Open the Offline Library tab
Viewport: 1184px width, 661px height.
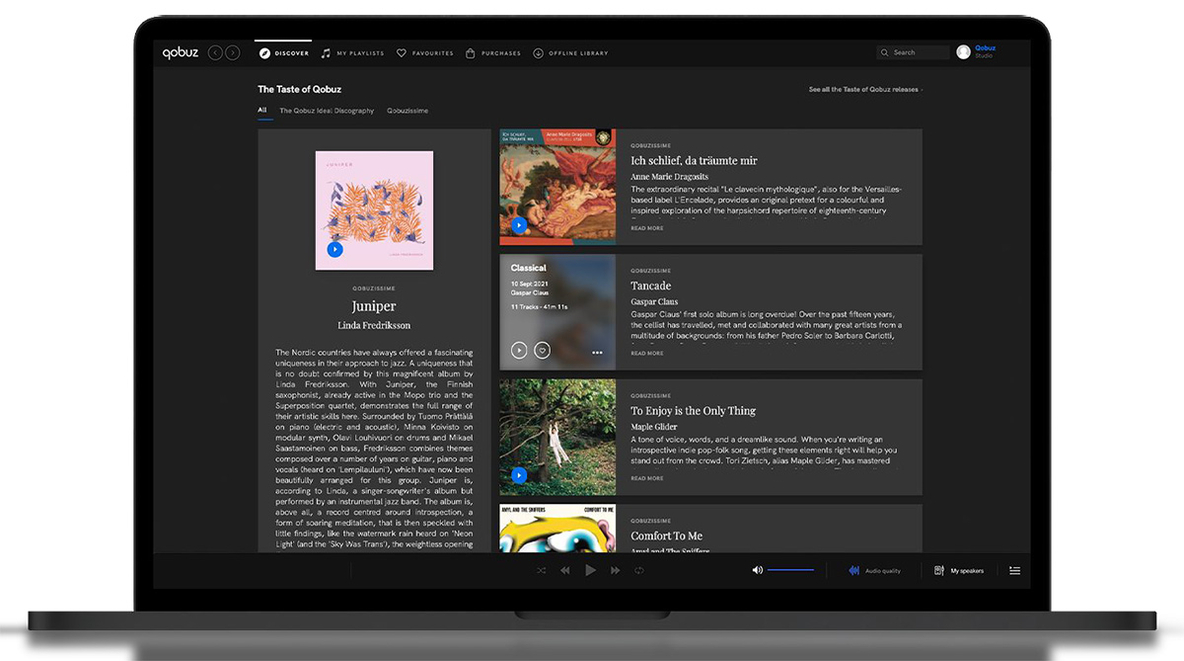pos(571,53)
